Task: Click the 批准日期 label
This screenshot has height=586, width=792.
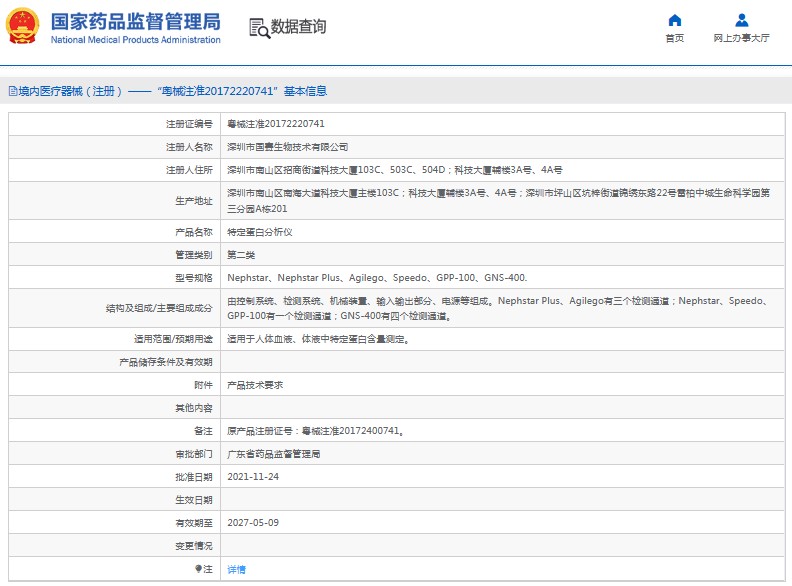Action: click(194, 476)
